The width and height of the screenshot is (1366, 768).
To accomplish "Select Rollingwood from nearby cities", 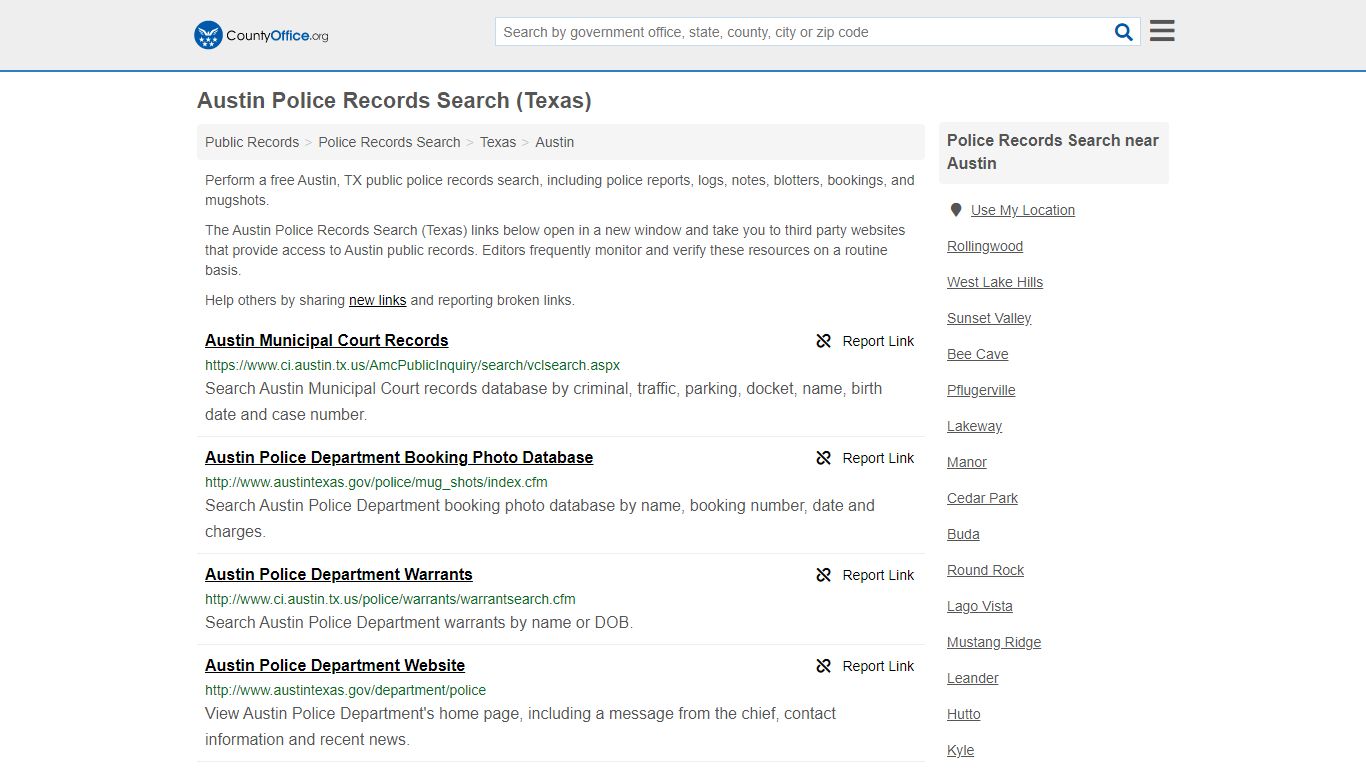I will pos(985,246).
